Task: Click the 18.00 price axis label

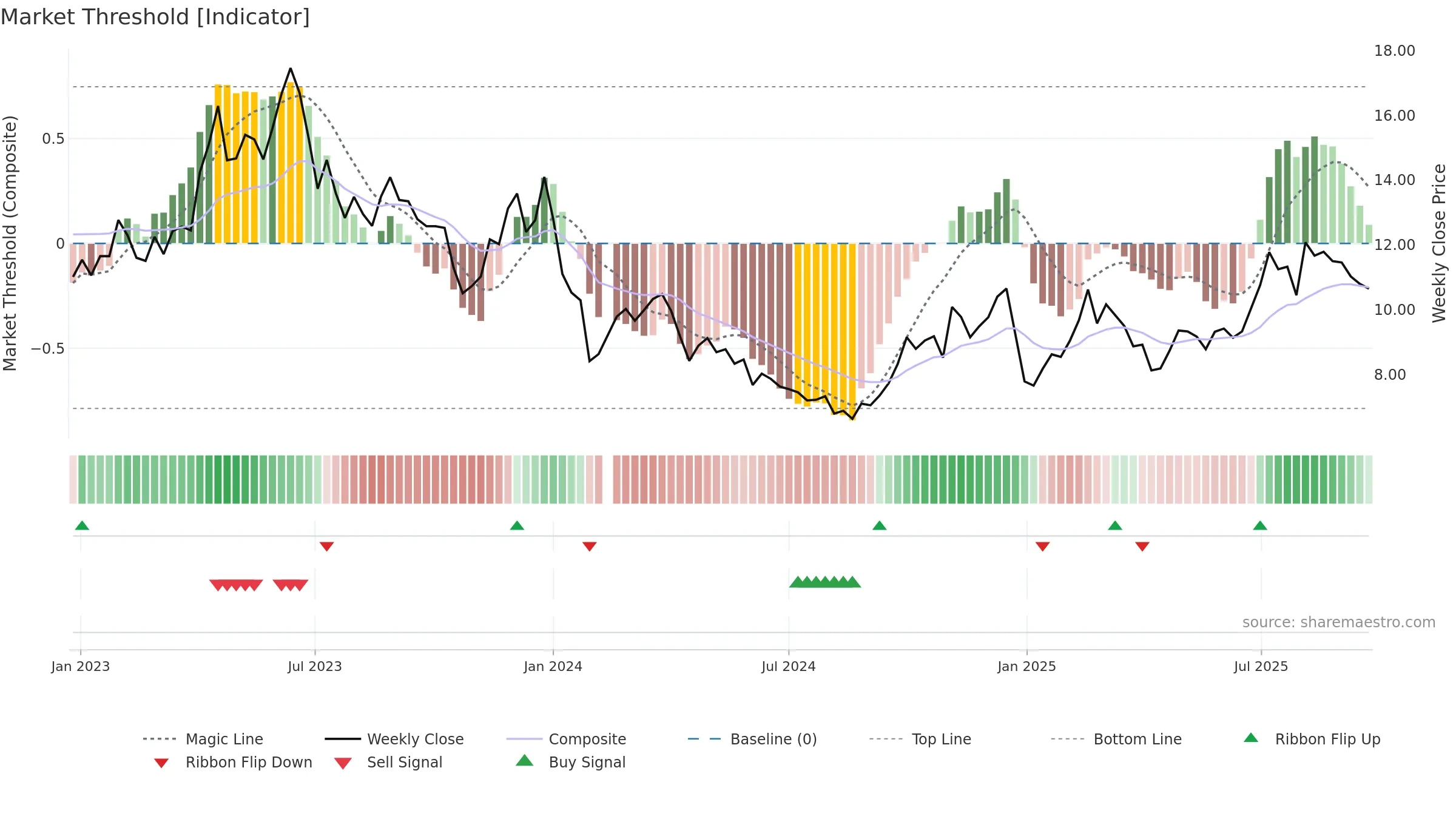Action: pyautogui.click(x=1395, y=51)
